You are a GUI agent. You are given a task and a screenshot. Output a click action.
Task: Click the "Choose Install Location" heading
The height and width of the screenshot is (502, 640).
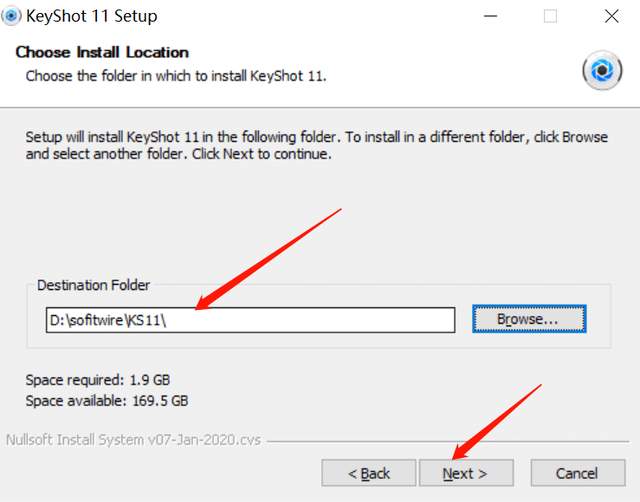point(102,52)
